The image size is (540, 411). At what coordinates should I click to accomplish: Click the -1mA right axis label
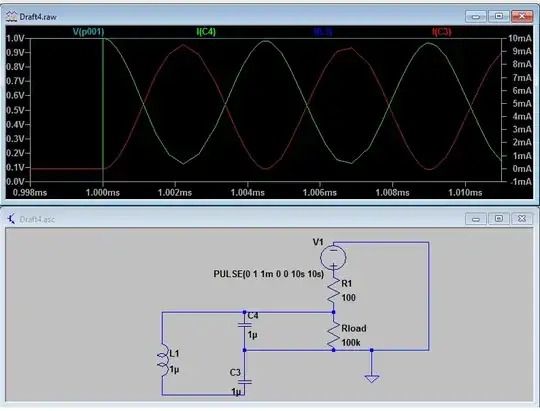coord(521,181)
